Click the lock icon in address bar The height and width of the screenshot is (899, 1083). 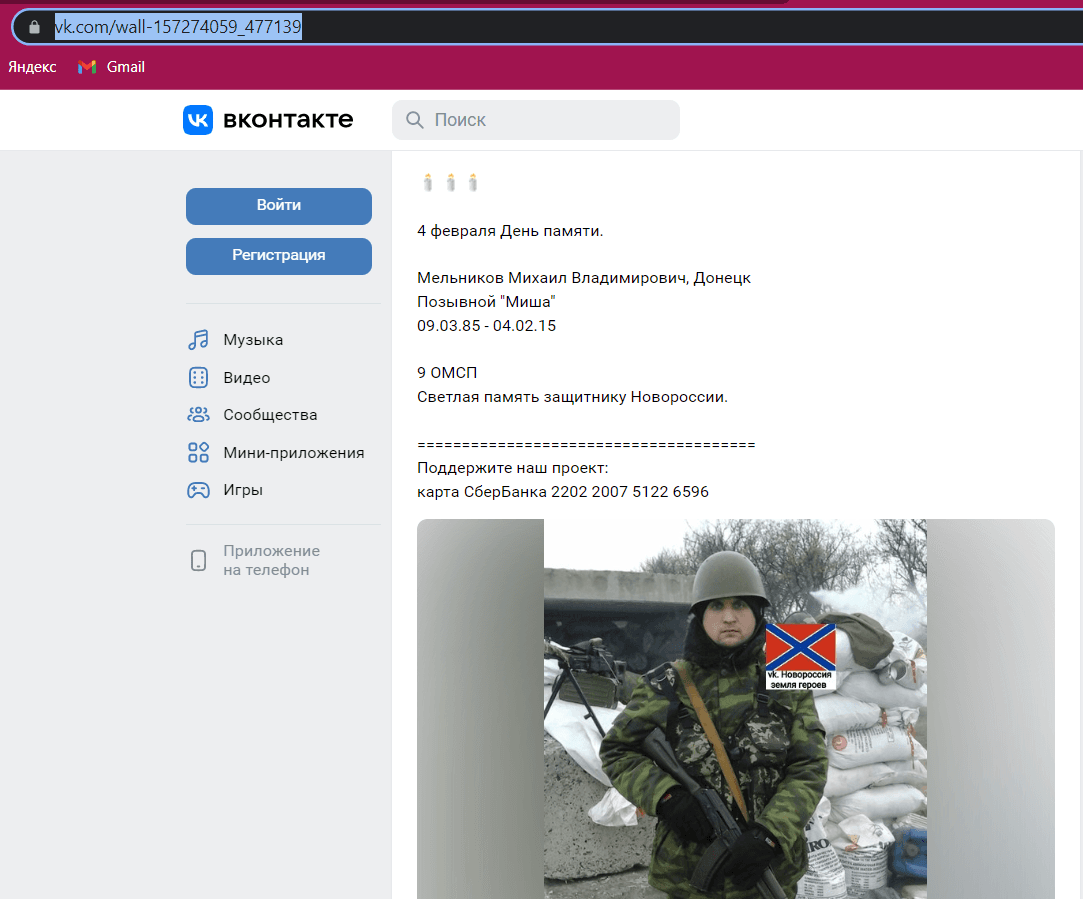[34, 27]
